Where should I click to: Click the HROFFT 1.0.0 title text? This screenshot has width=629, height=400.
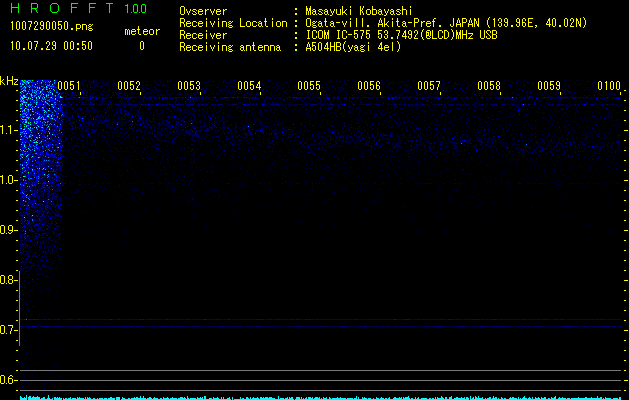tap(79, 8)
